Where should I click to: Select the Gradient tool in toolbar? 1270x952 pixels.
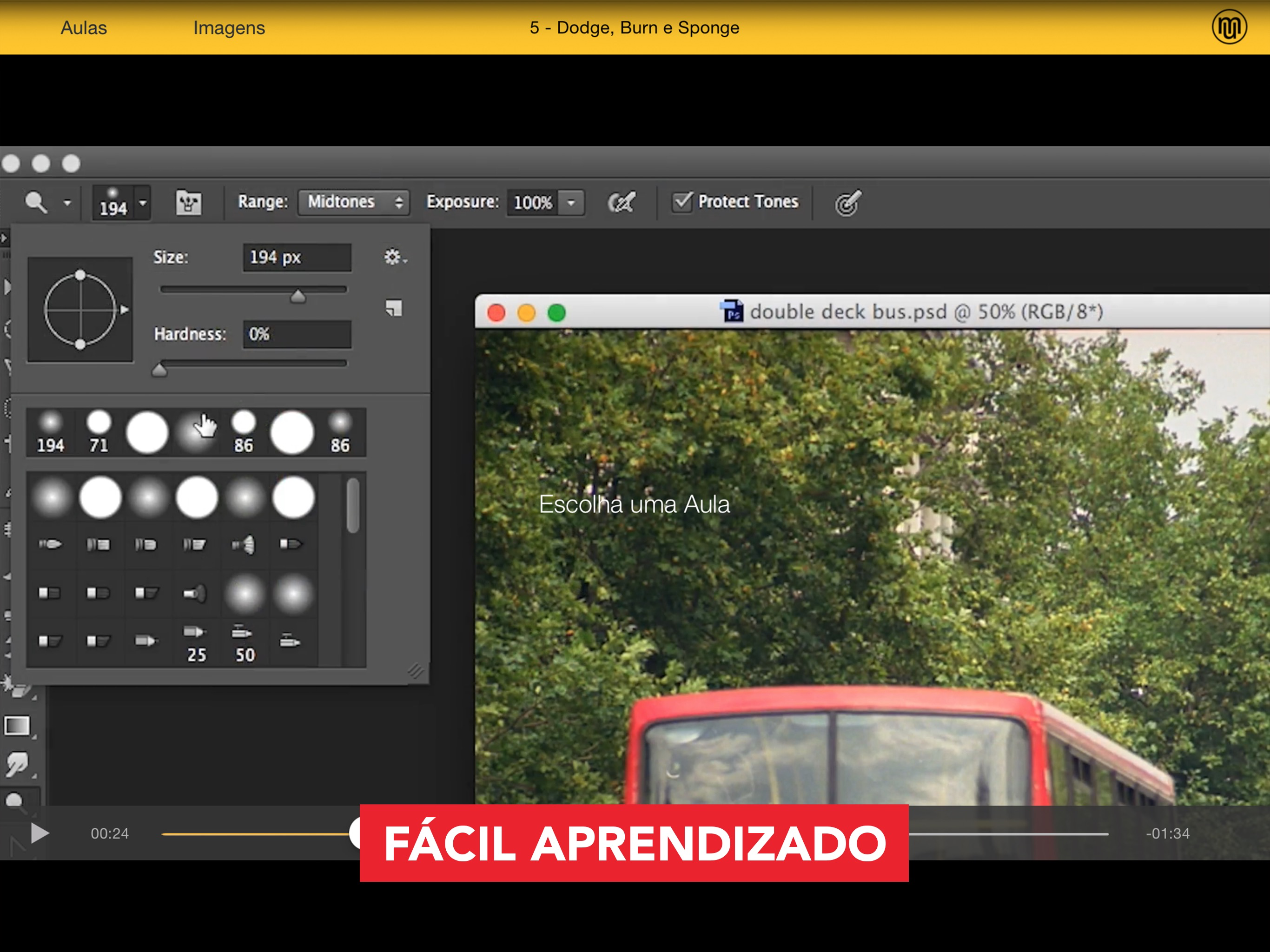17,726
